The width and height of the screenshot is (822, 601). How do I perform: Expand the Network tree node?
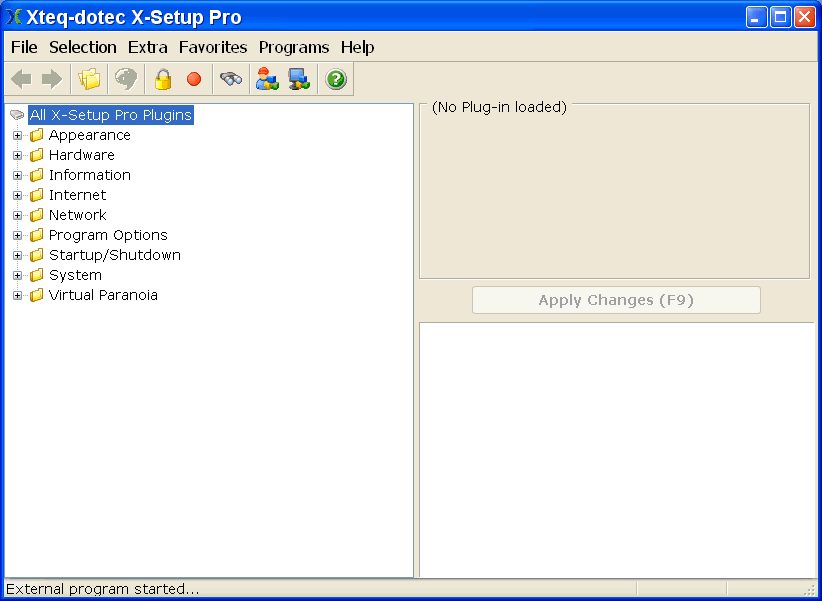click(17, 215)
